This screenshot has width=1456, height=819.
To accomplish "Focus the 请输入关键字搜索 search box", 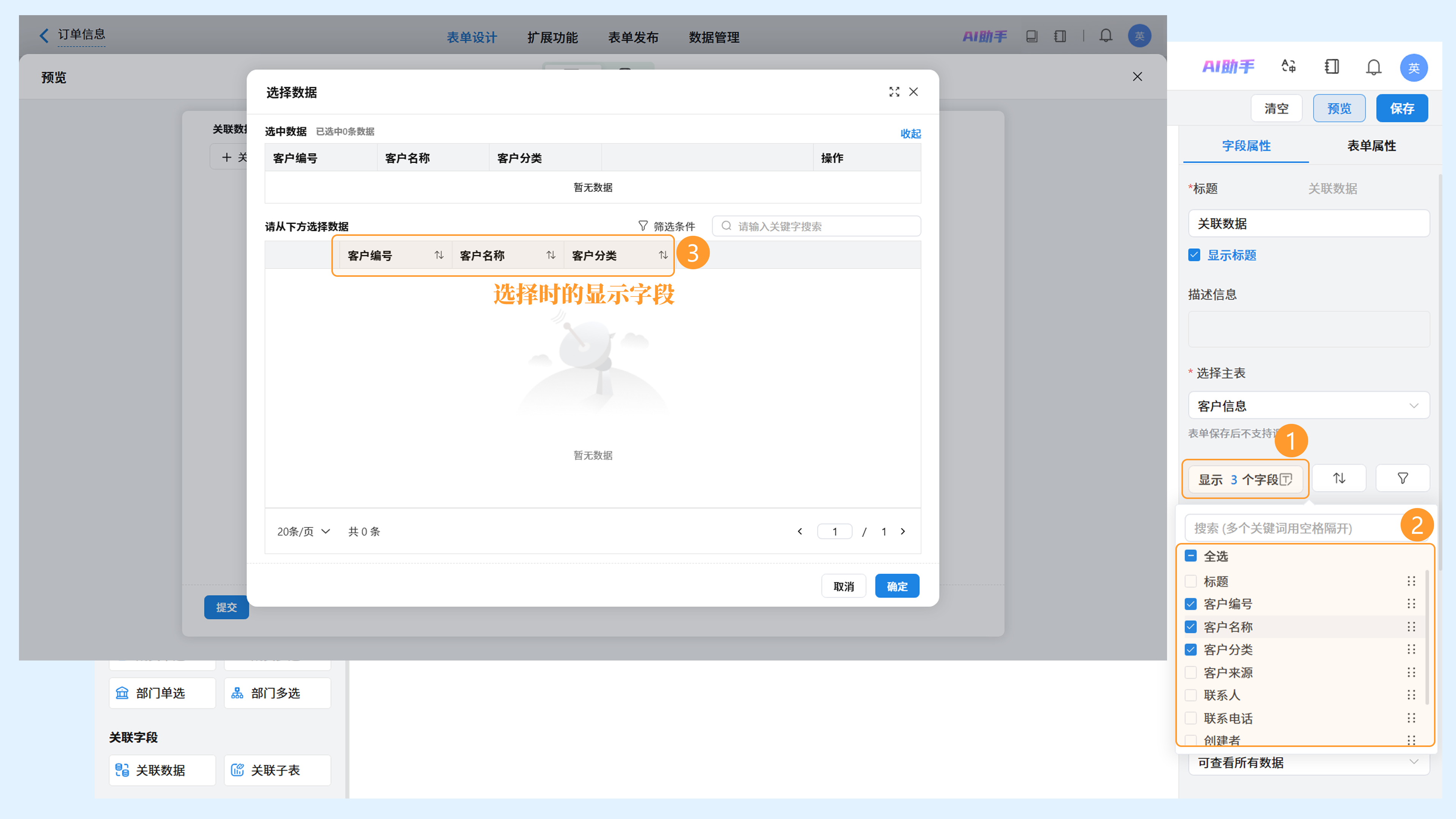I will tap(816, 226).
